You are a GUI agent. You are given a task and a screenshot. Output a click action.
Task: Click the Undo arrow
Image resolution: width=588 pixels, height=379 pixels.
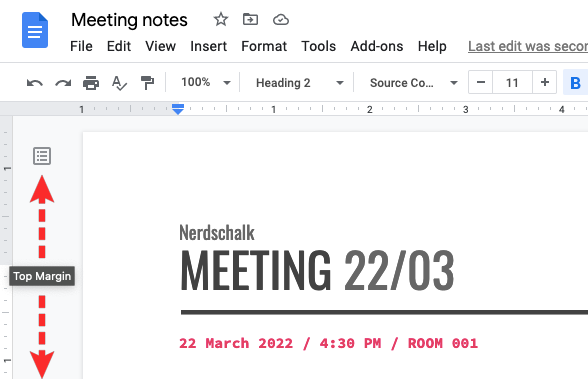click(35, 83)
